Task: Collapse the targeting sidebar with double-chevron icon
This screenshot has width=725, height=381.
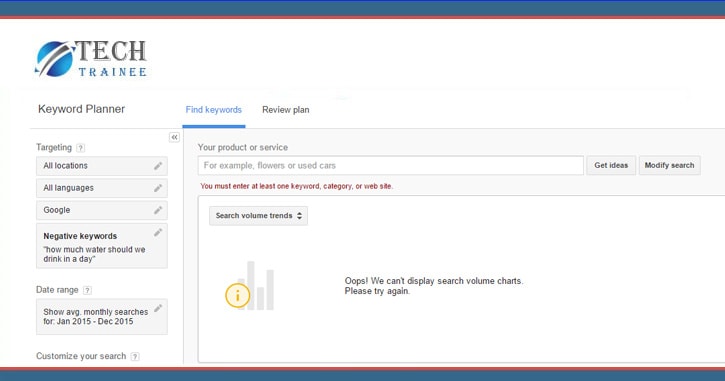Action: 174,137
